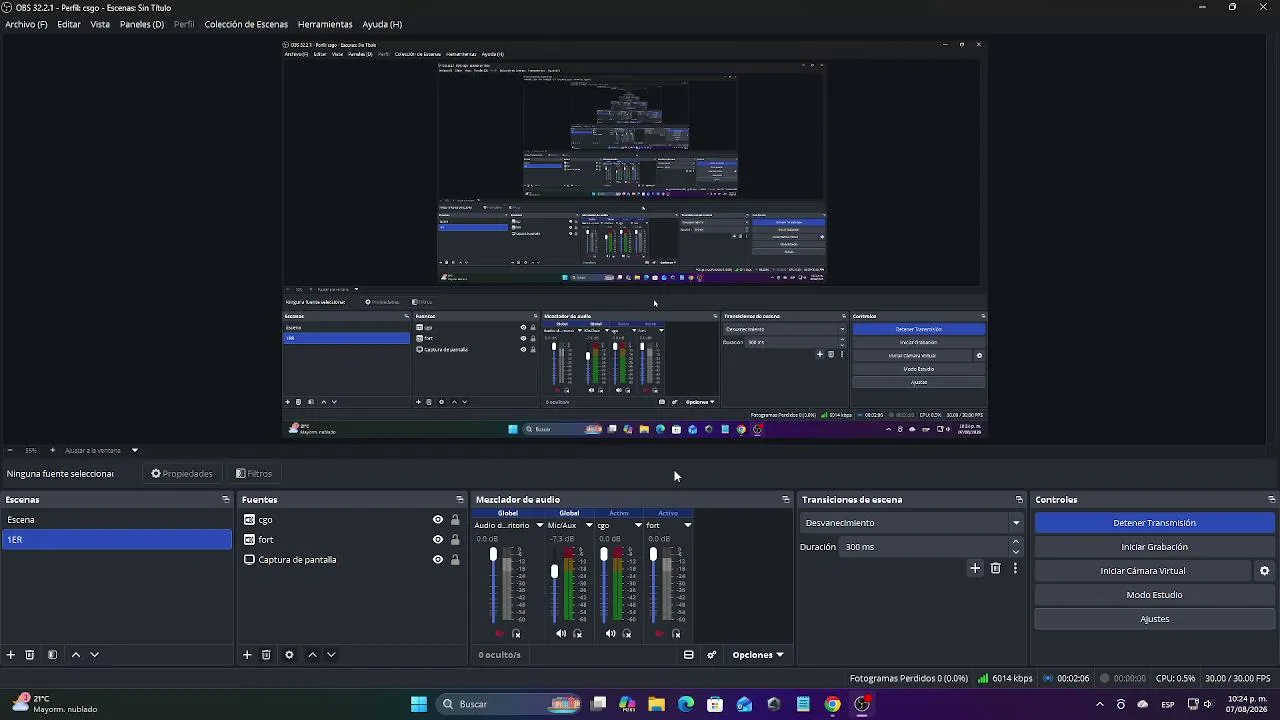Open the Editar menu
Image resolution: width=1280 pixels, height=720 pixels.
[69, 24]
